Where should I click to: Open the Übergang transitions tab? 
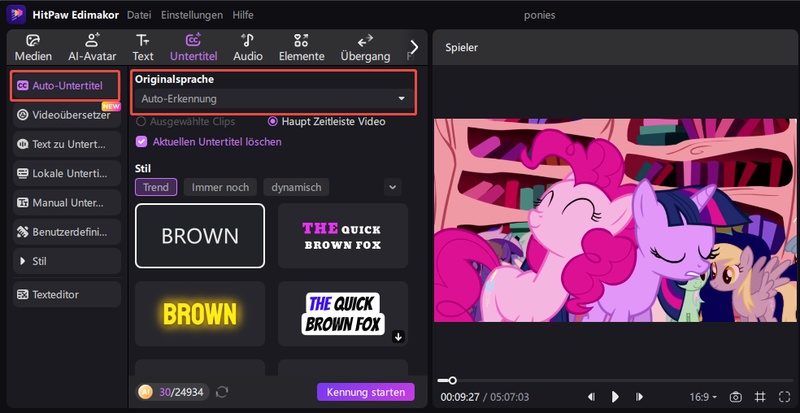(365, 48)
